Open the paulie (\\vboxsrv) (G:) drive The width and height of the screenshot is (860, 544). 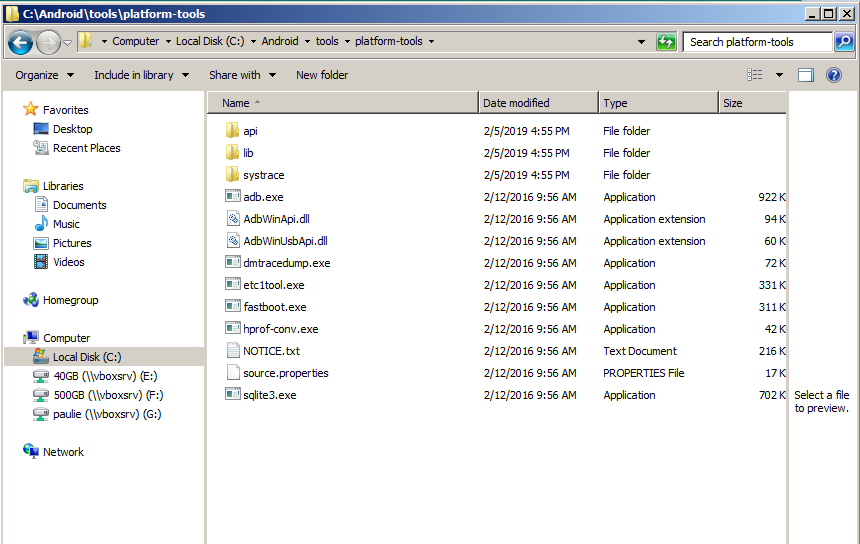(107, 414)
